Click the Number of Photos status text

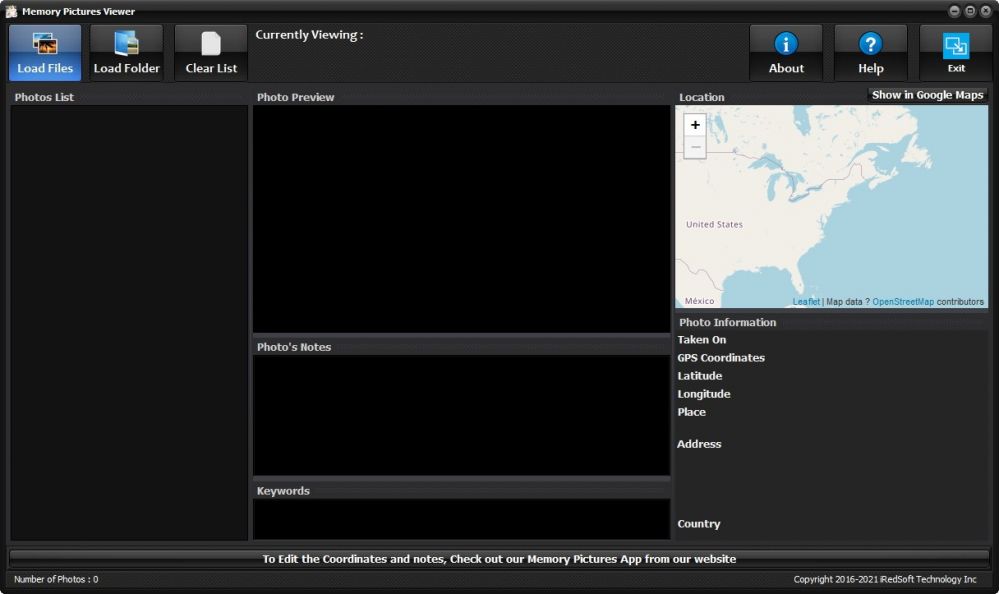(56, 579)
